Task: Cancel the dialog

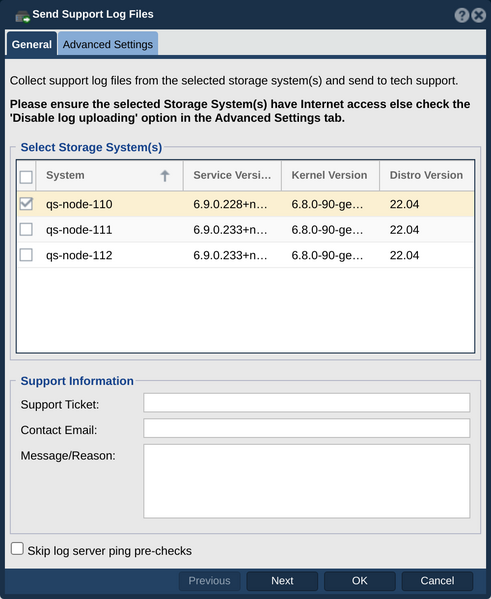Action: click(x=437, y=581)
